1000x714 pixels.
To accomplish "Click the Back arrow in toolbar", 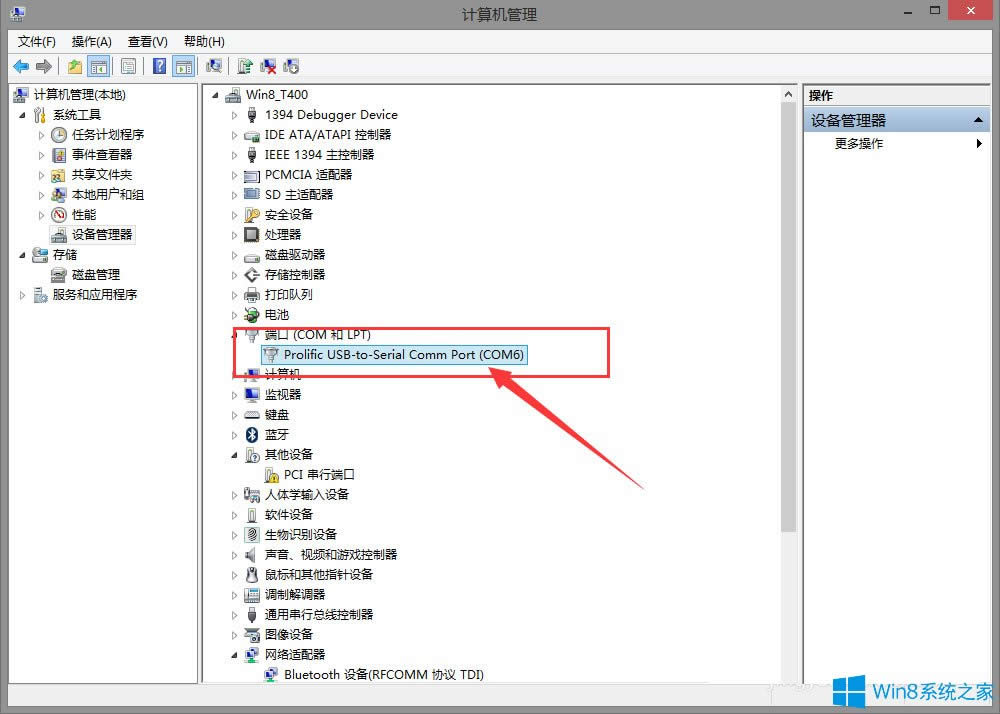I will (21, 66).
